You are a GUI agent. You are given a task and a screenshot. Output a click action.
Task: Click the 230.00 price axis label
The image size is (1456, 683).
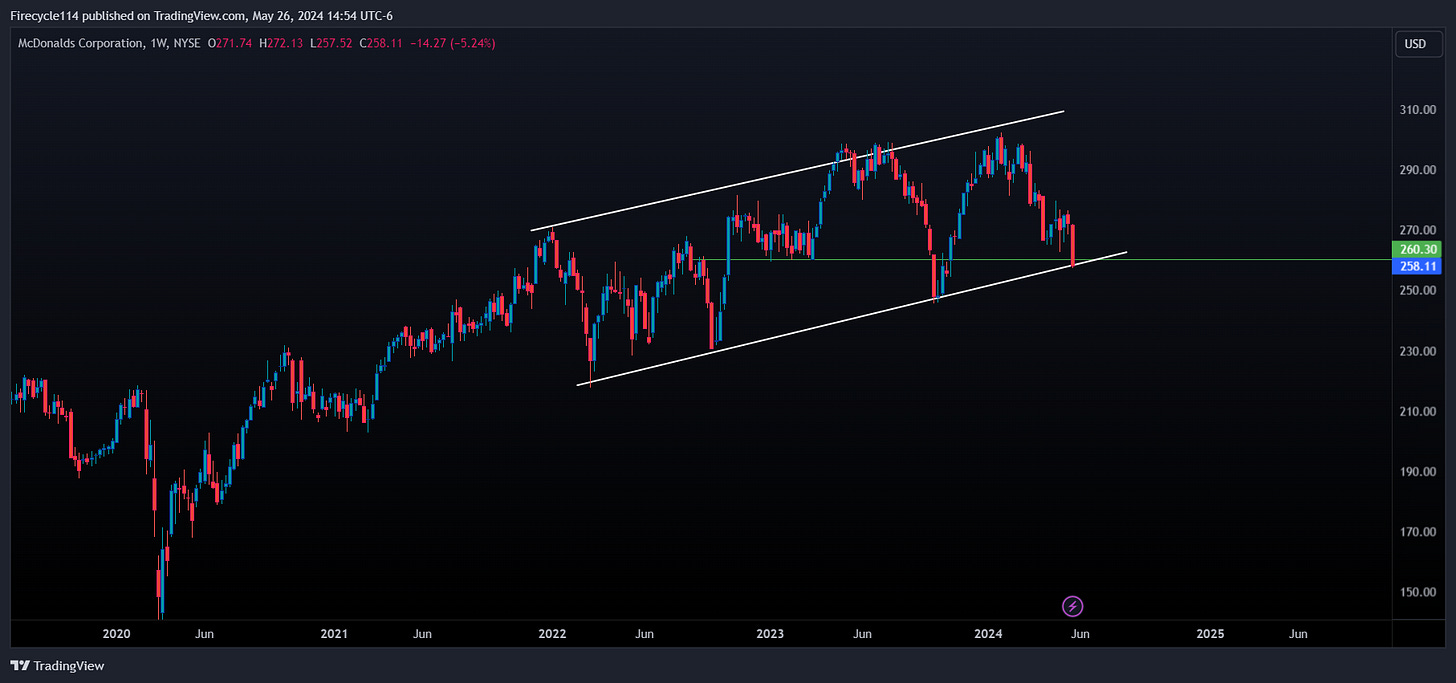coord(1418,351)
